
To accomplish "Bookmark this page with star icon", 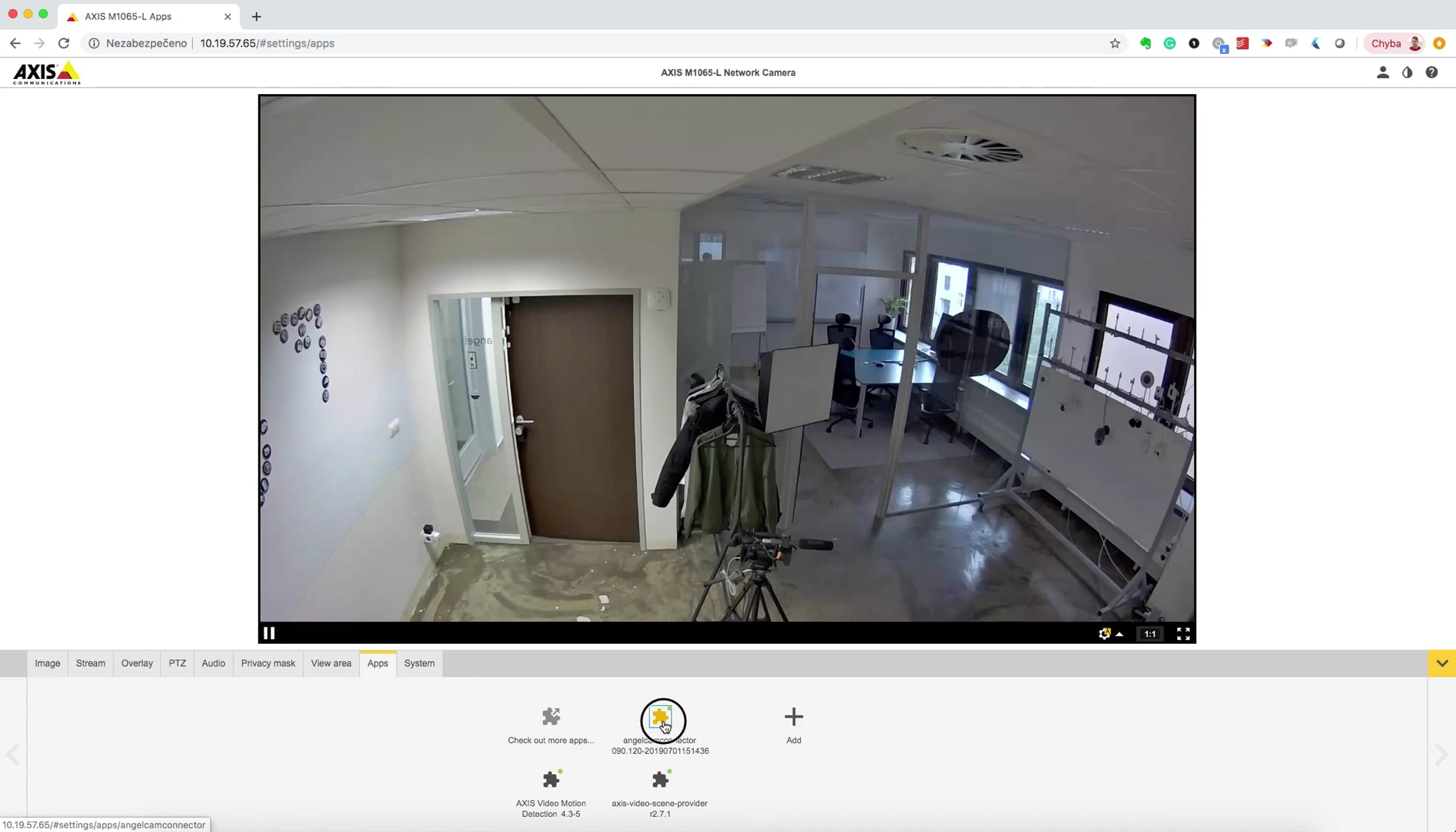I will tap(1114, 43).
